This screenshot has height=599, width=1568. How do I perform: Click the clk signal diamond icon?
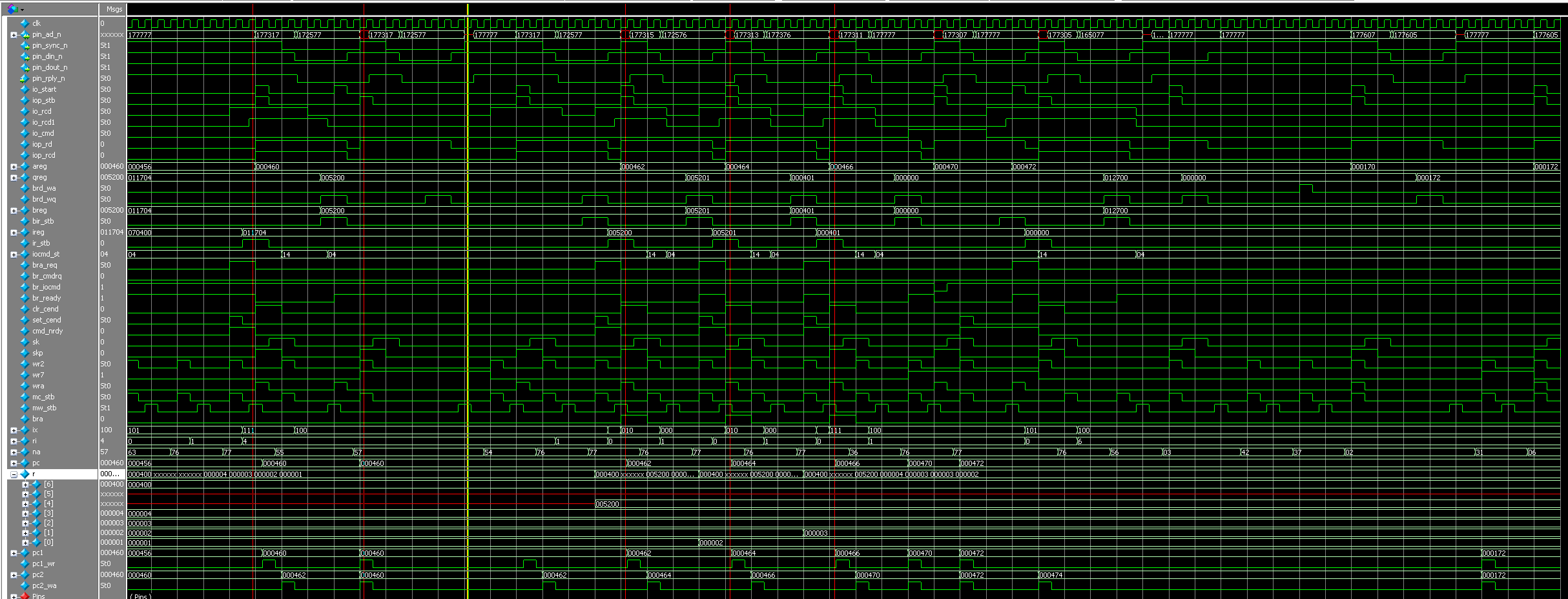(x=25, y=23)
